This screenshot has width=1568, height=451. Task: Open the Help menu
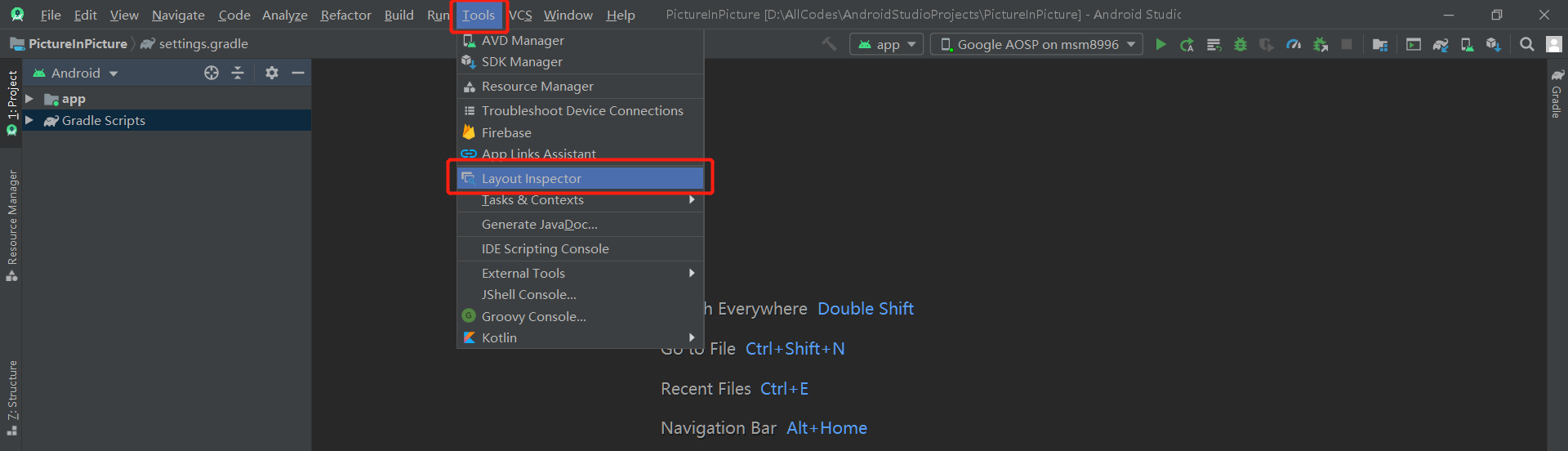tap(621, 15)
